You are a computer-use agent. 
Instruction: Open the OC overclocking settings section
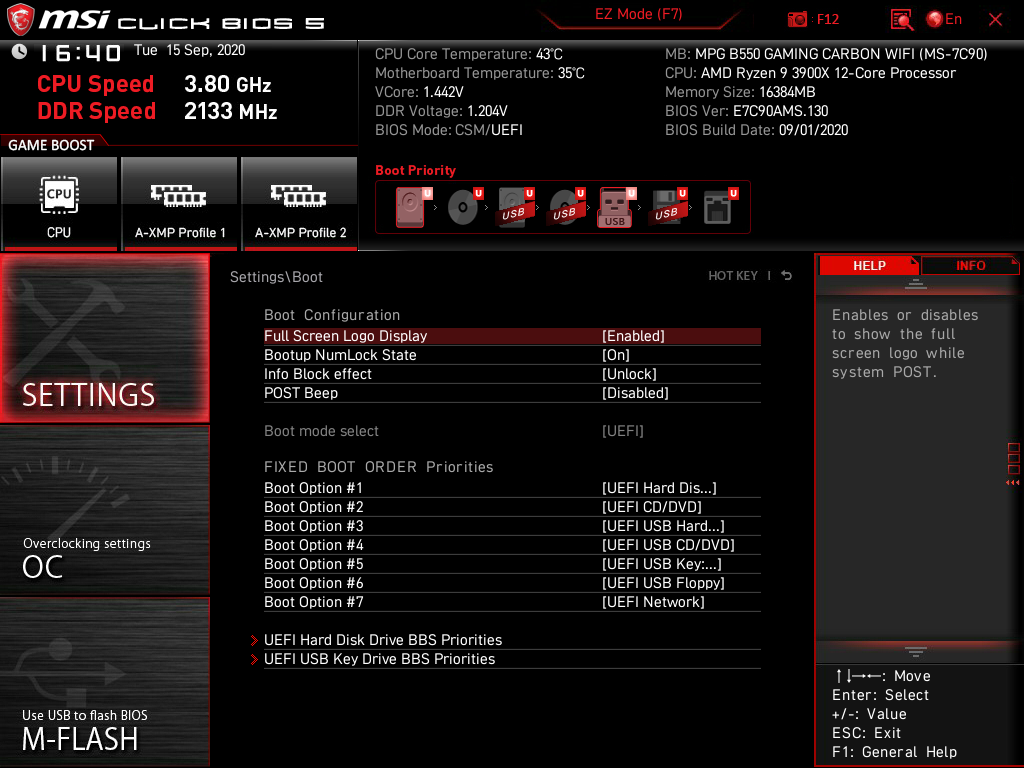(104, 511)
